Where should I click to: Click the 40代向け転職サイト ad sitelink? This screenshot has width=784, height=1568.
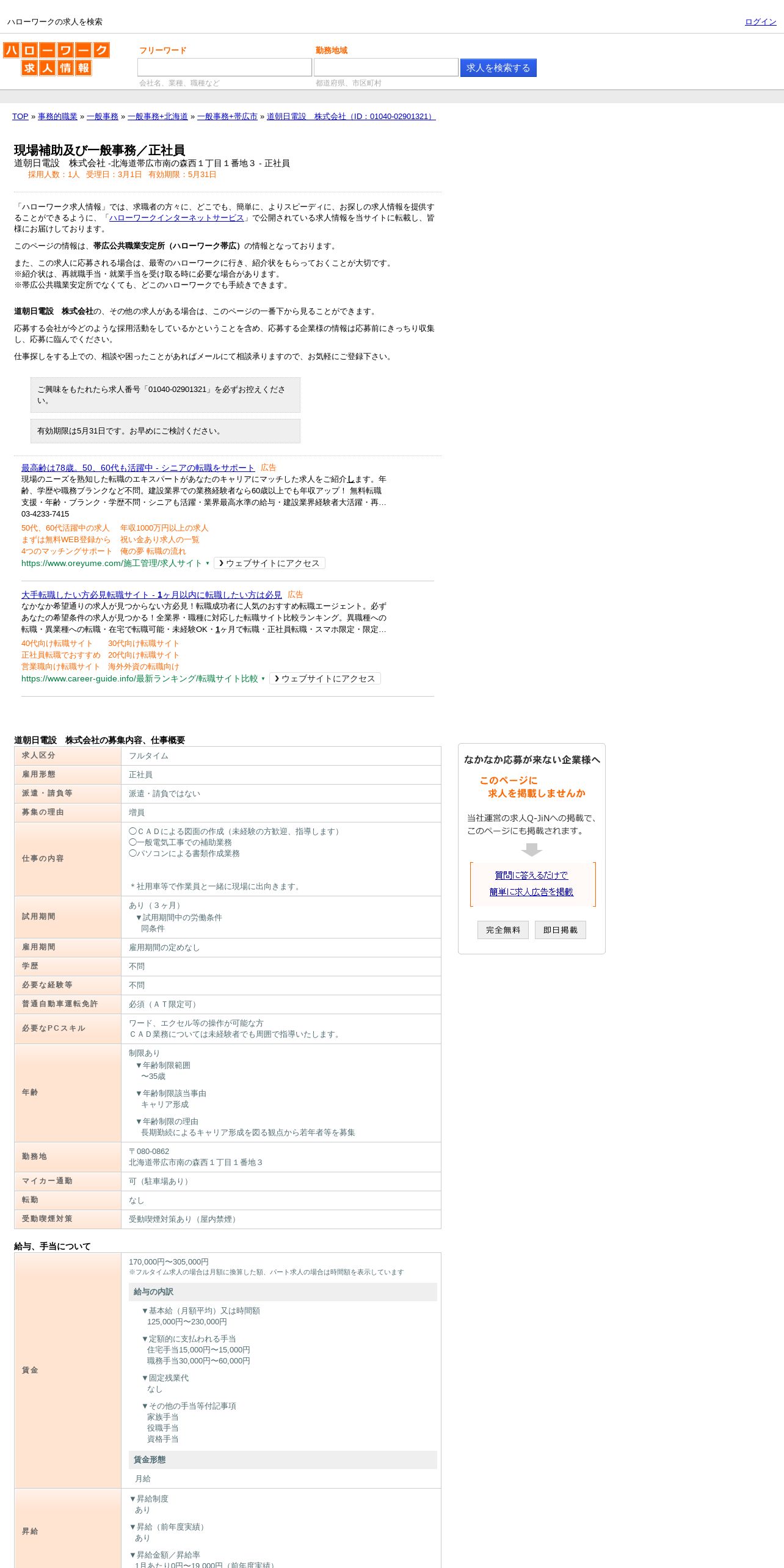tap(57, 644)
